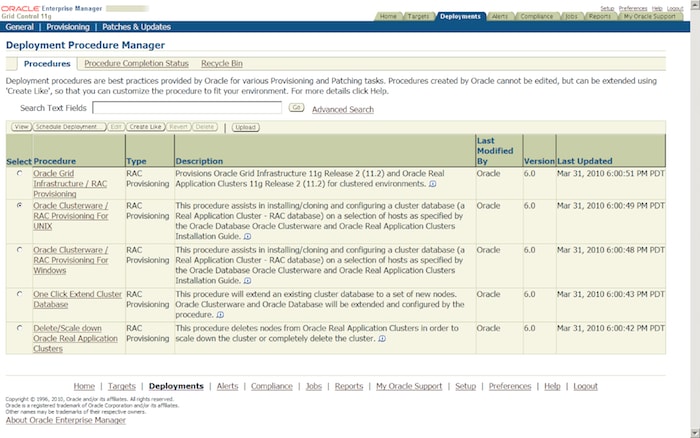Open the Home tab at top
This screenshot has width=700, height=438.
coord(388,17)
